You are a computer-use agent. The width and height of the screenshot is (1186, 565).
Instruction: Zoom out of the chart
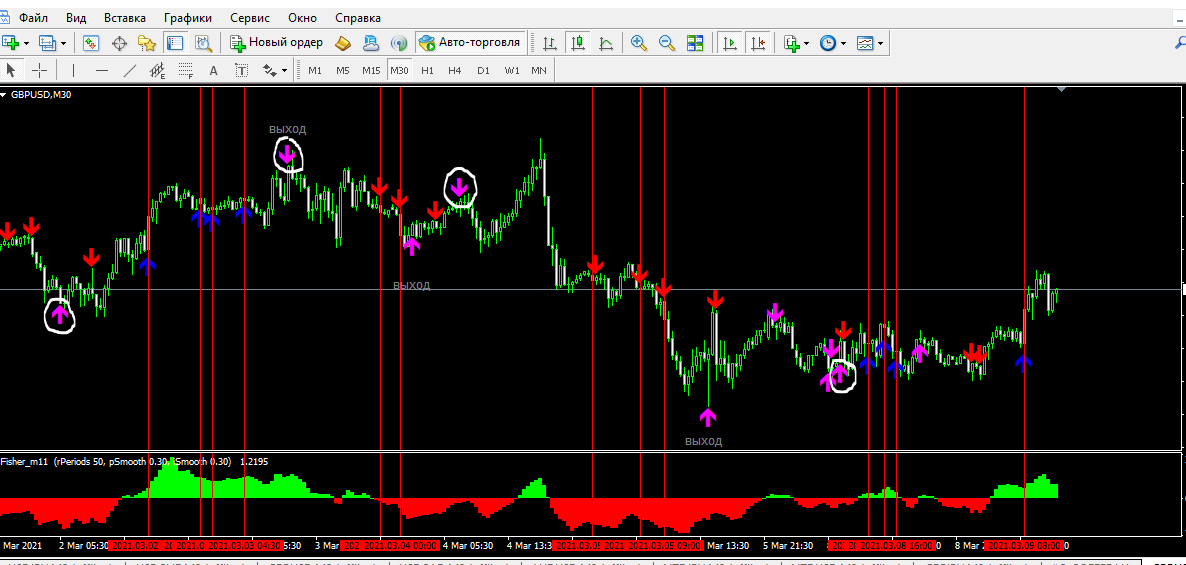click(x=666, y=43)
